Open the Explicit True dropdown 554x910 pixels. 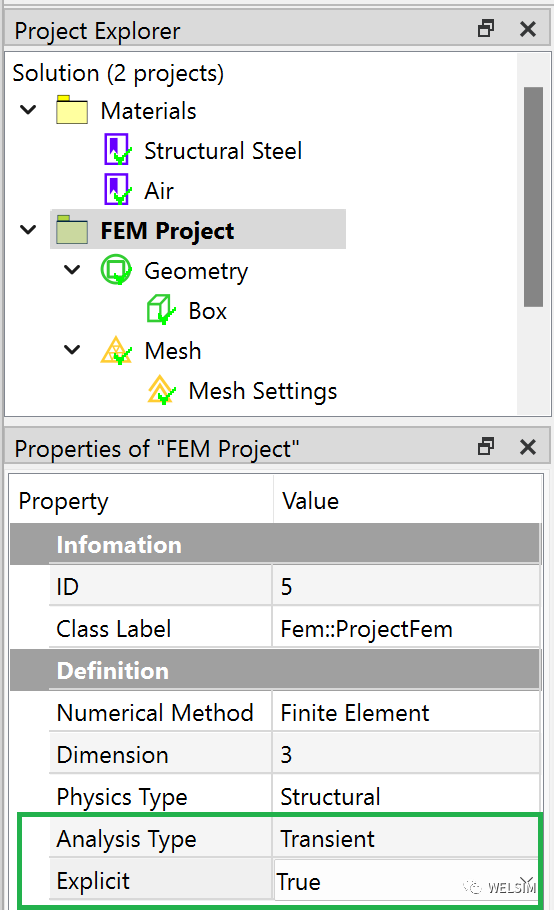[x=526, y=882]
